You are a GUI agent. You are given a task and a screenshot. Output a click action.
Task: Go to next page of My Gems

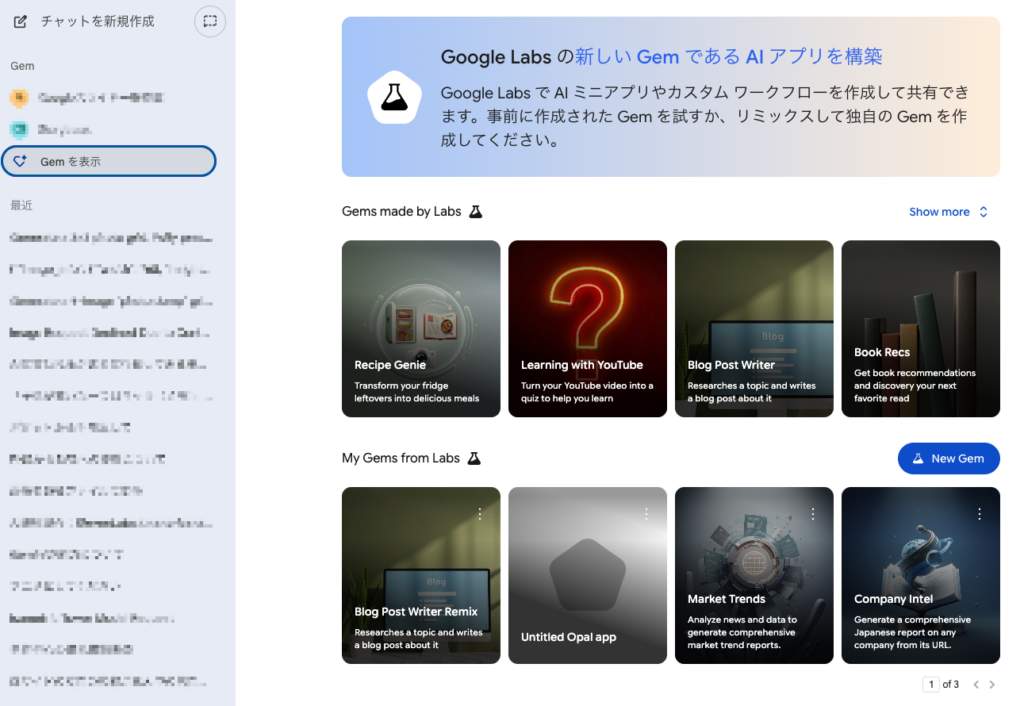point(992,685)
